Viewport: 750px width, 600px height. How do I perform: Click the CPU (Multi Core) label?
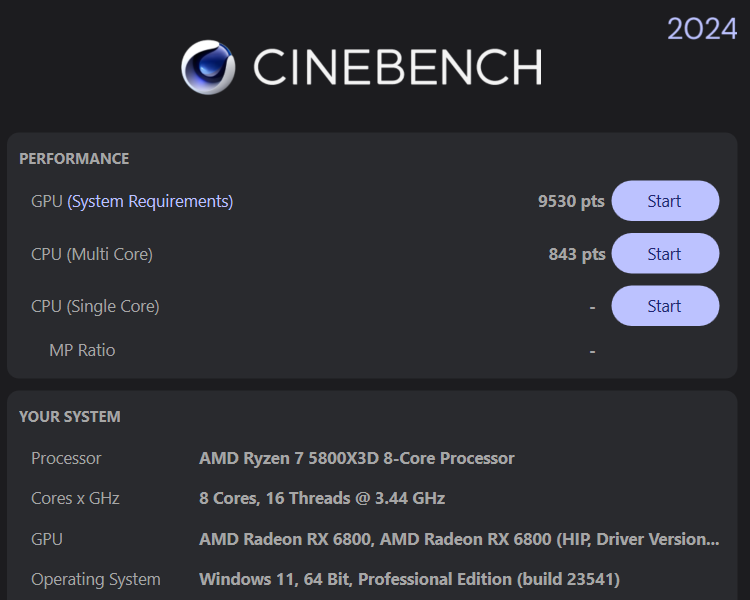92,254
